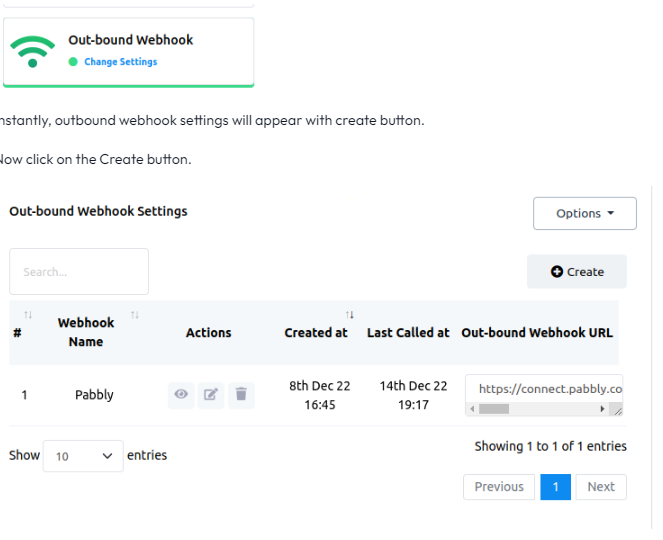The image size is (663, 540).
Task: Sort by the # column arrows
Action: (28, 315)
